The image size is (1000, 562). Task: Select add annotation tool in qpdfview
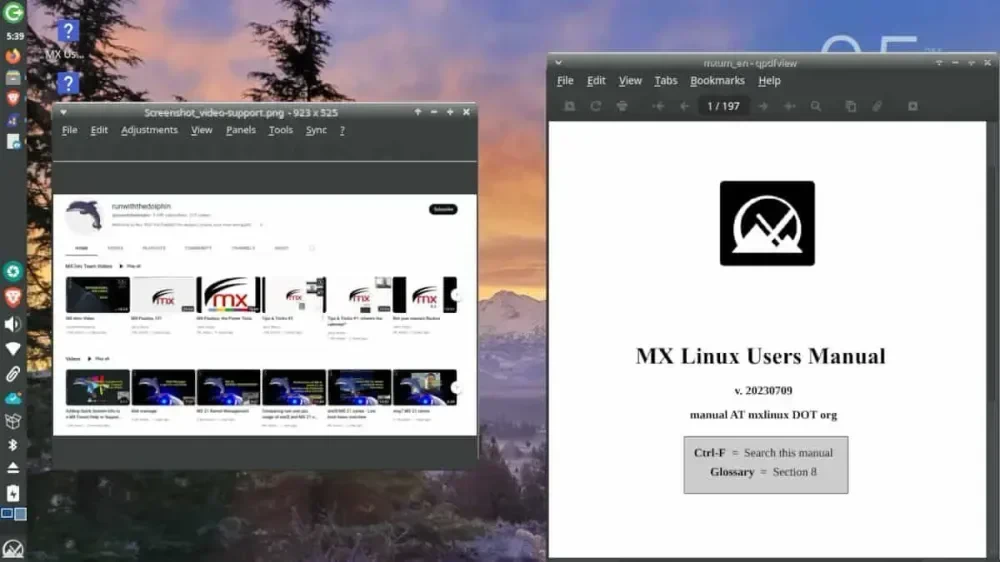click(877, 107)
